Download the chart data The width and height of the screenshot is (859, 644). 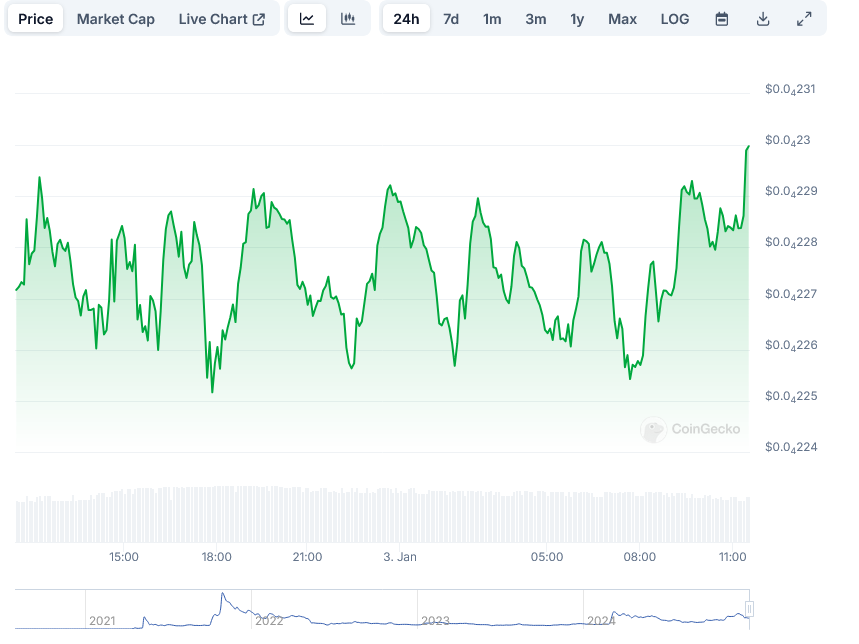coord(763,19)
